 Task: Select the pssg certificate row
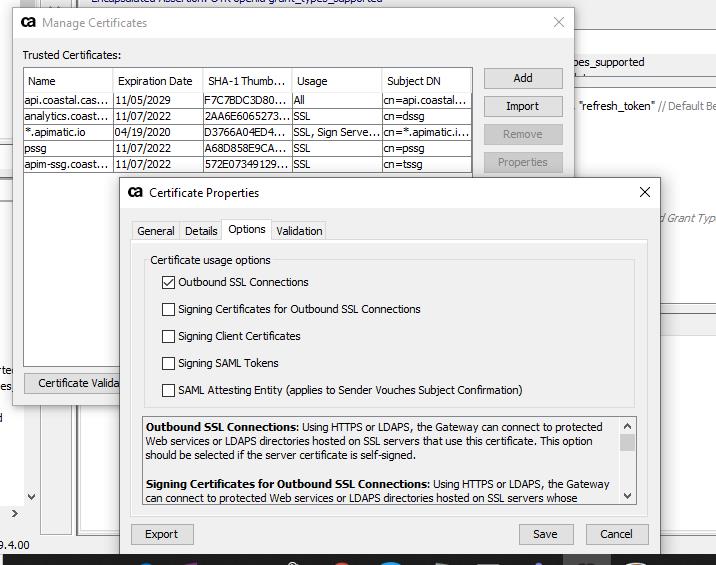click(x=247, y=148)
